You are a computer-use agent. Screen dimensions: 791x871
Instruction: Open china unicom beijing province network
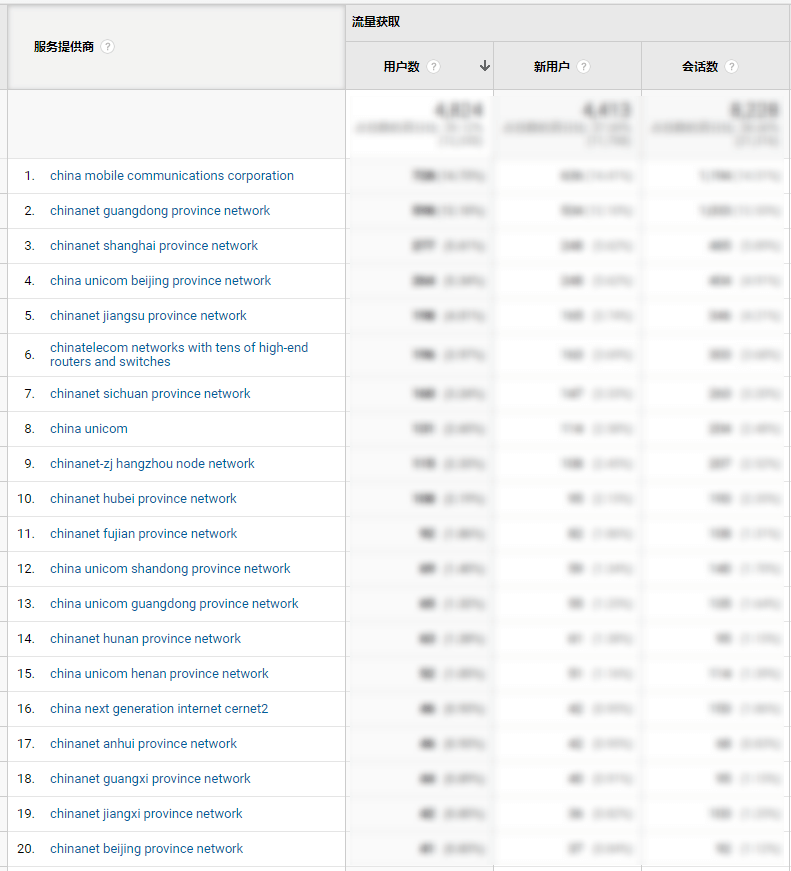(161, 281)
